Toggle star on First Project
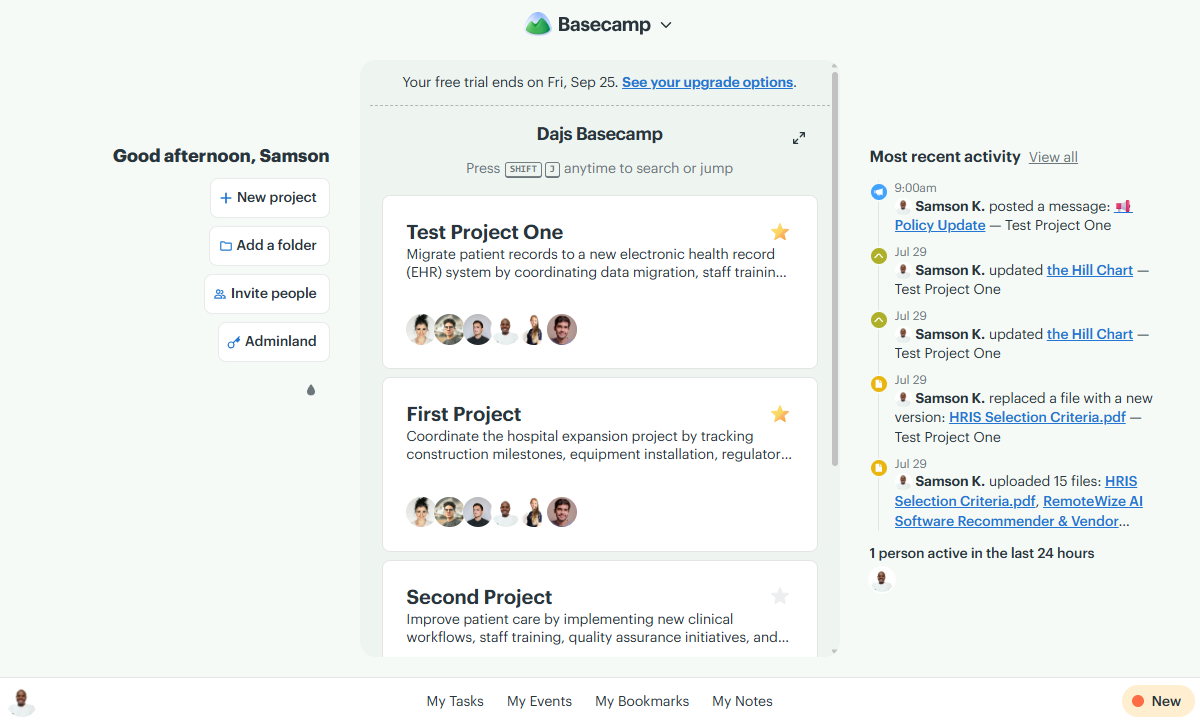The width and height of the screenshot is (1200, 720). point(780,414)
